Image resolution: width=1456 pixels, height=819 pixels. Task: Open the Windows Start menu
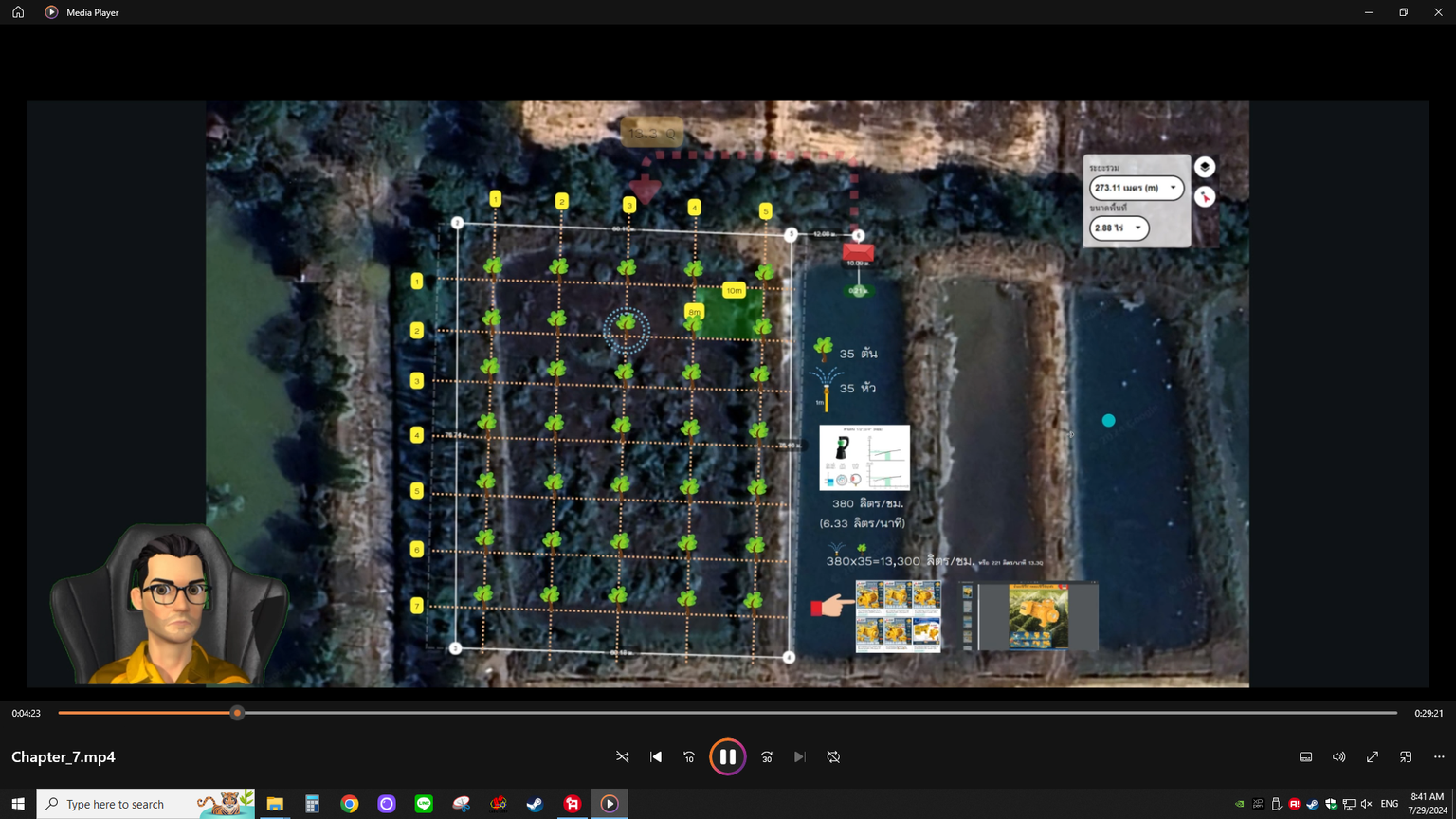tap(18, 804)
